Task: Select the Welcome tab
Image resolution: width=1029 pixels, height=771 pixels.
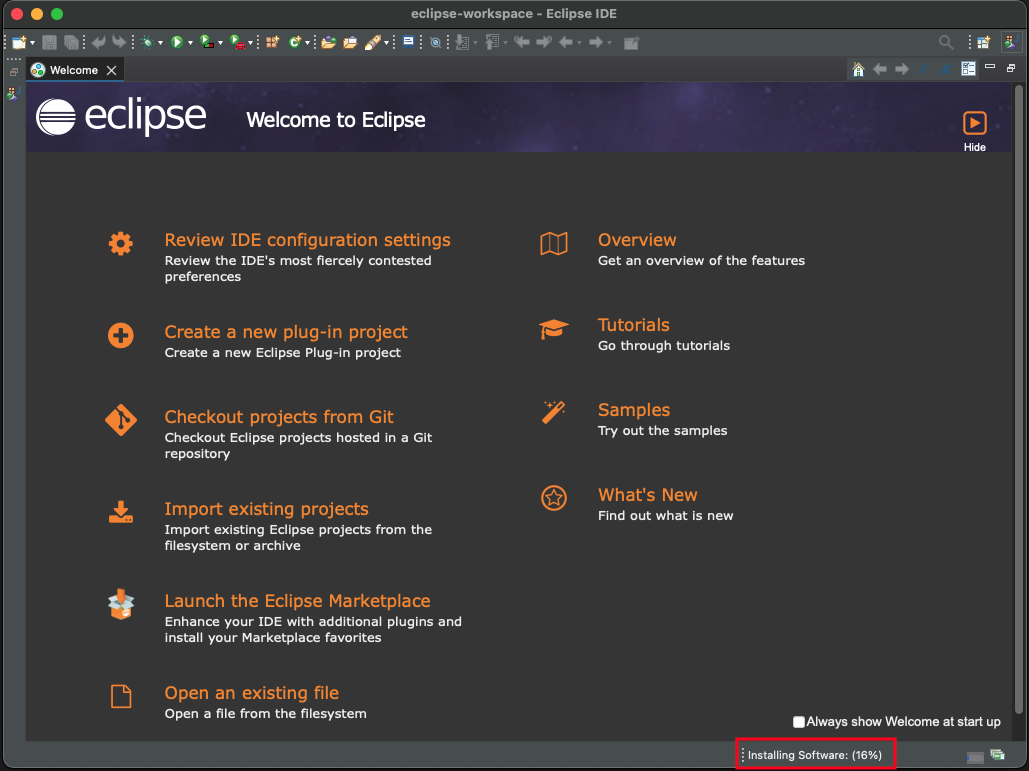Action: [x=74, y=70]
